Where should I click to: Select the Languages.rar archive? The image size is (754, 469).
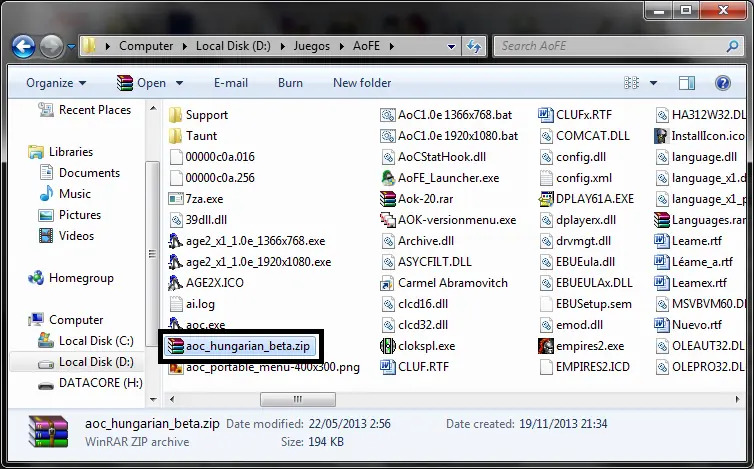coord(700,220)
